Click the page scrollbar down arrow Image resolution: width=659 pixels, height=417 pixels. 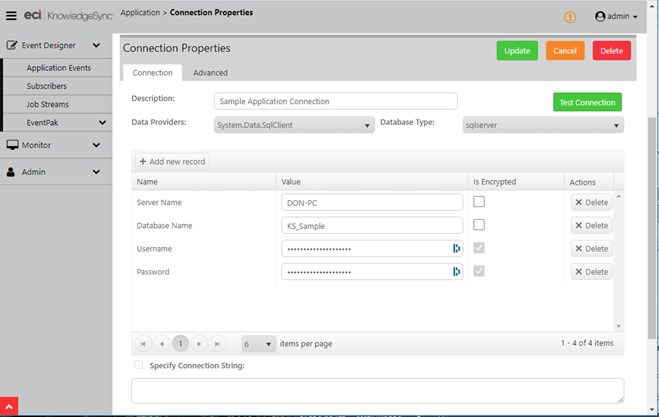(652, 409)
